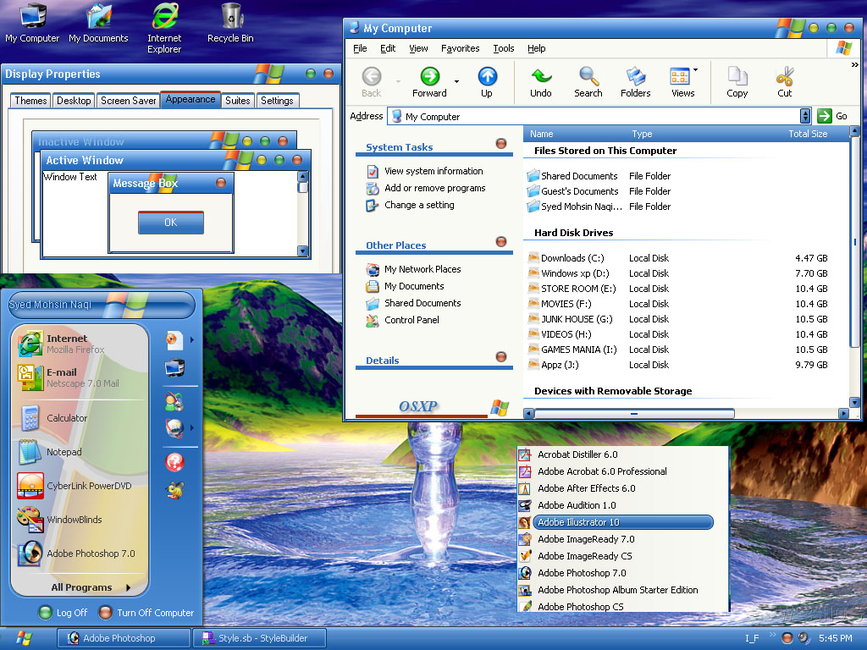Switch to the Settings tab

pyautogui.click(x=277, y=101)
